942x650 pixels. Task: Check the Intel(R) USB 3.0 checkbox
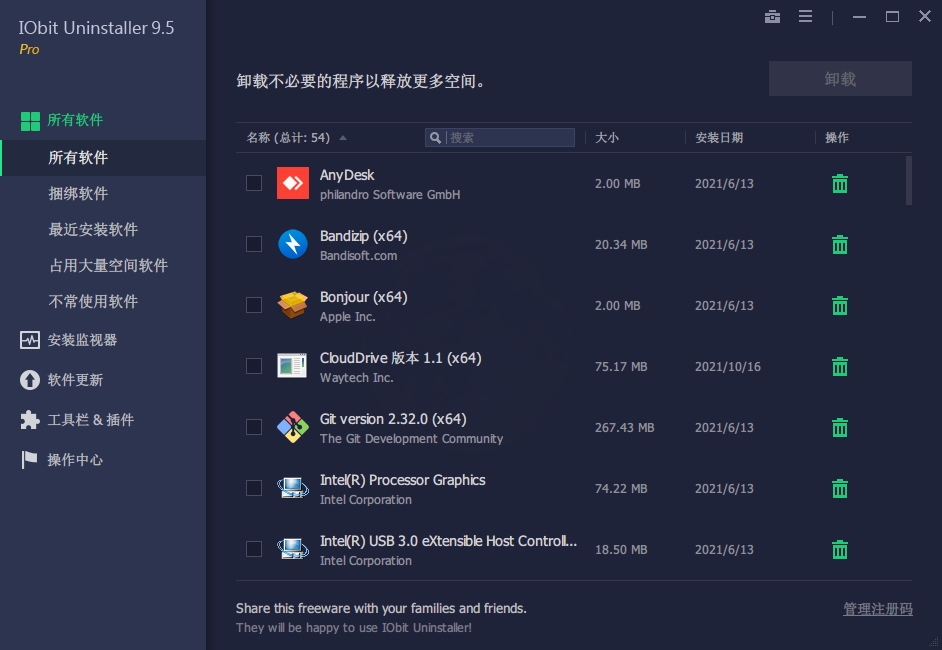pos(254,549)
